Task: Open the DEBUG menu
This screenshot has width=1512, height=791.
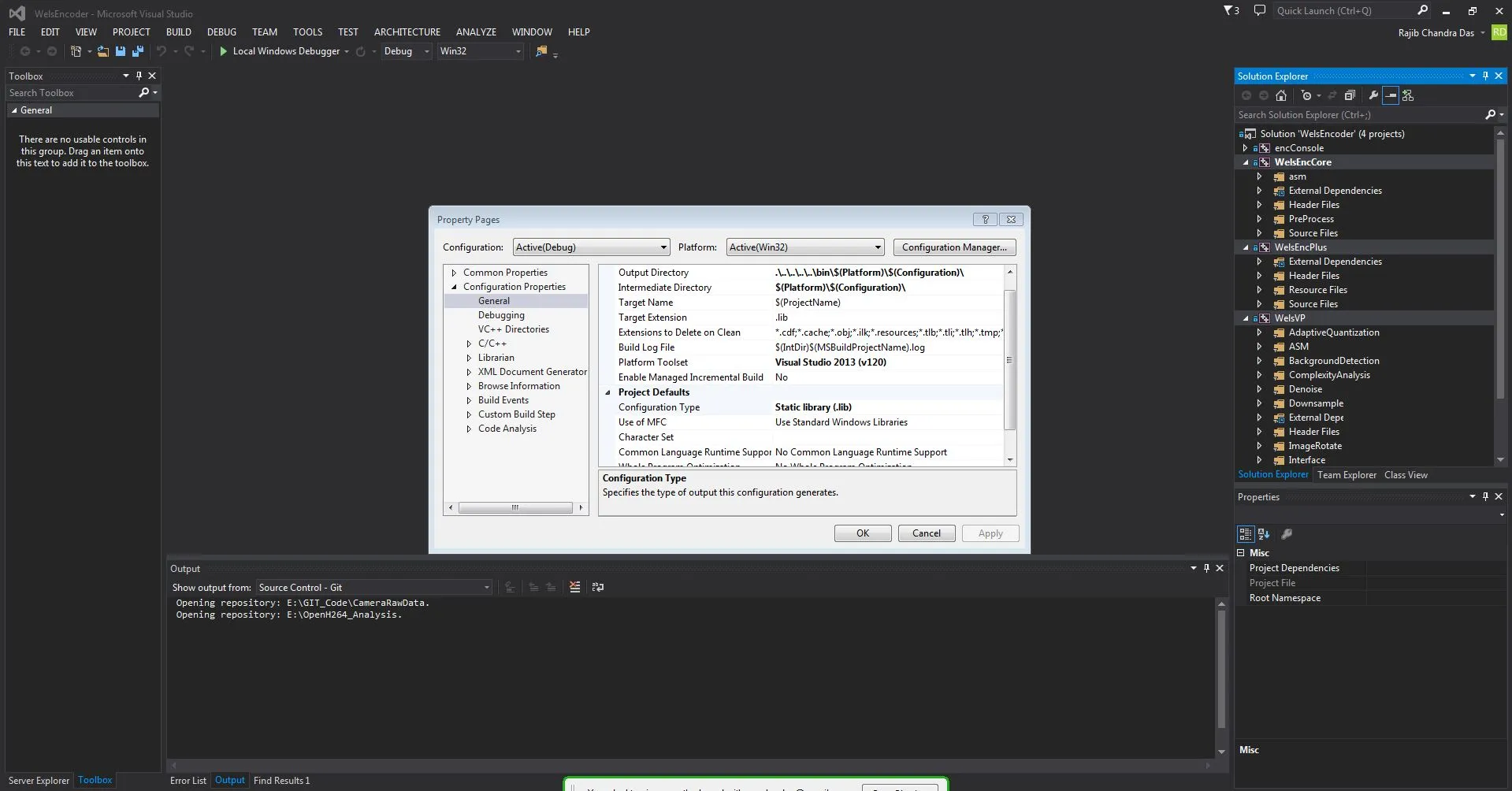Action: coord(221,32)
